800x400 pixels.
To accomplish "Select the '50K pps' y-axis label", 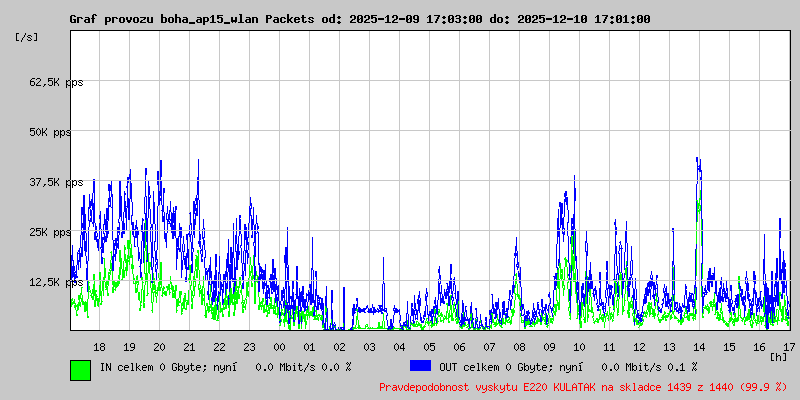I will pos(50,132).
